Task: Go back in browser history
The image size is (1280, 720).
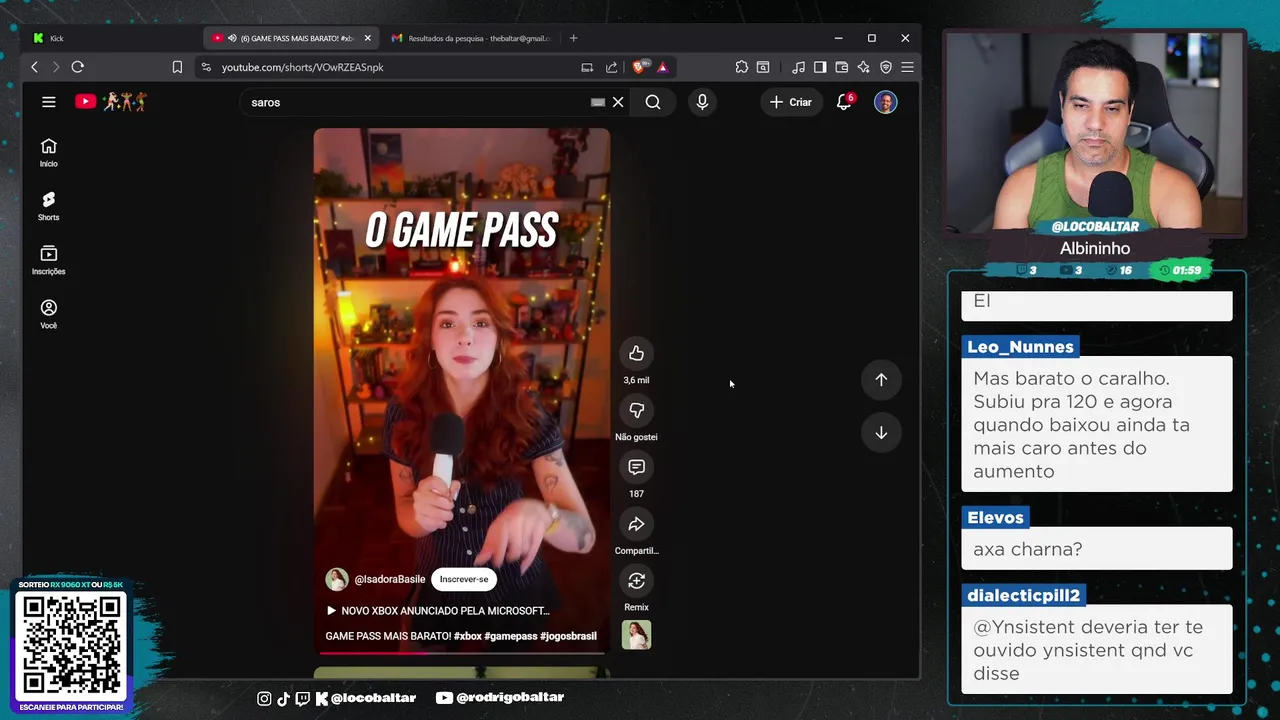Action: (34, 67)
